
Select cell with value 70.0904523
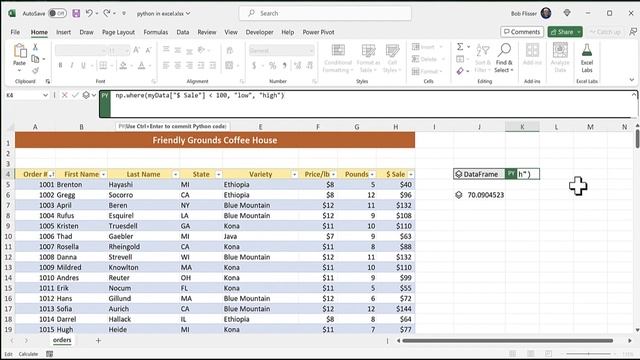click(479, 195)
